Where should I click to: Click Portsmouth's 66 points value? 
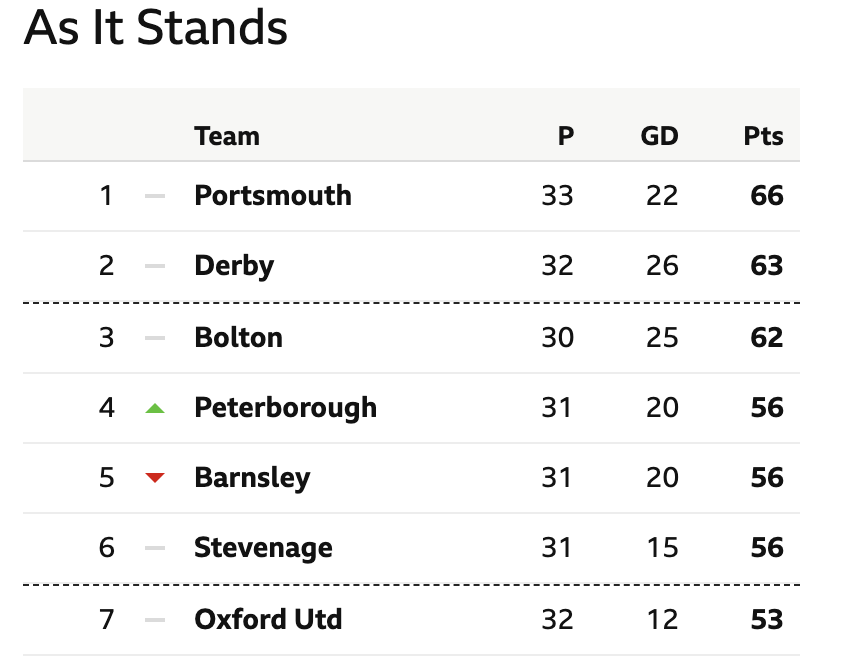(x=766, y=196)
